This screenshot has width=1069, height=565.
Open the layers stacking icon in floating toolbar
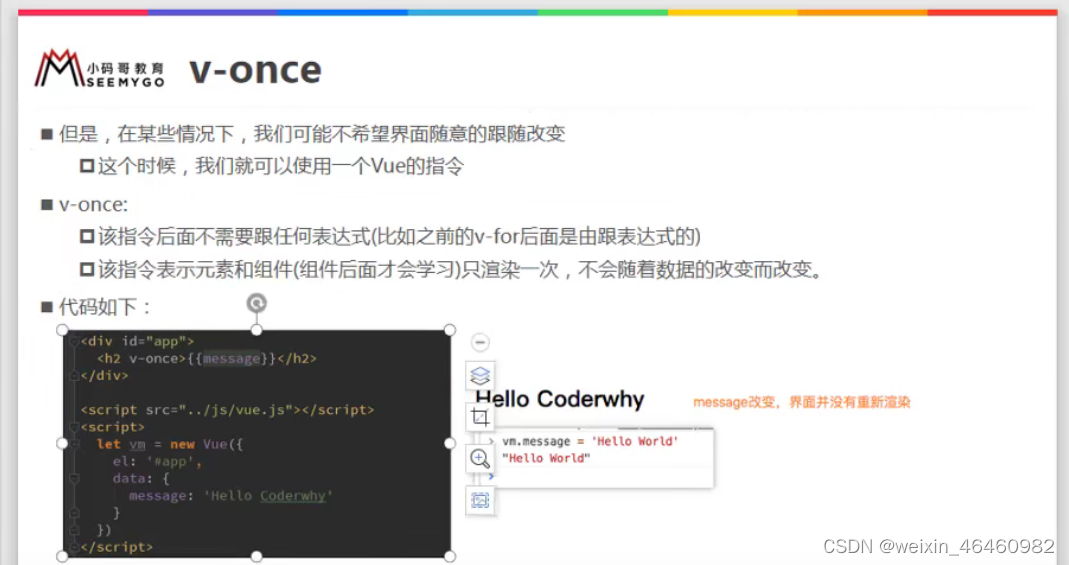(x=480, y=376)
